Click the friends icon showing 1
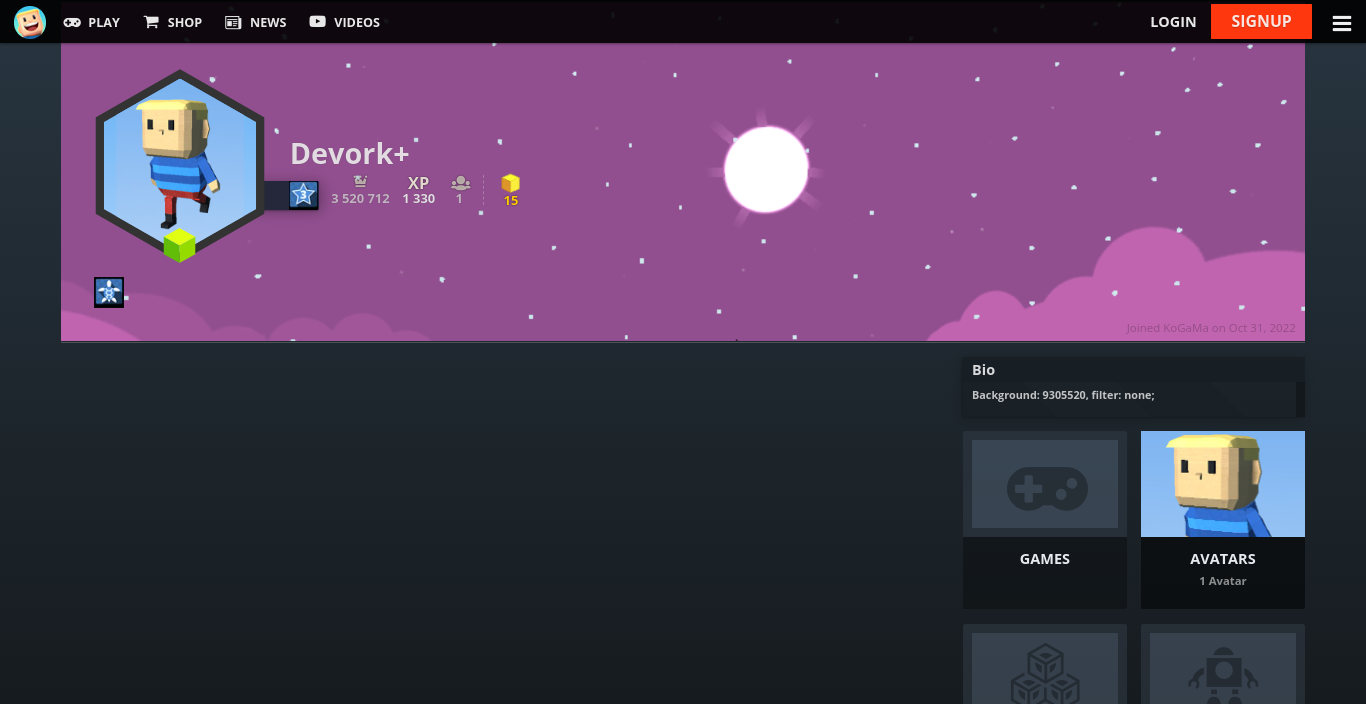Image resolution: width=1366 pixels, height=704 pixels. [460, 183]
